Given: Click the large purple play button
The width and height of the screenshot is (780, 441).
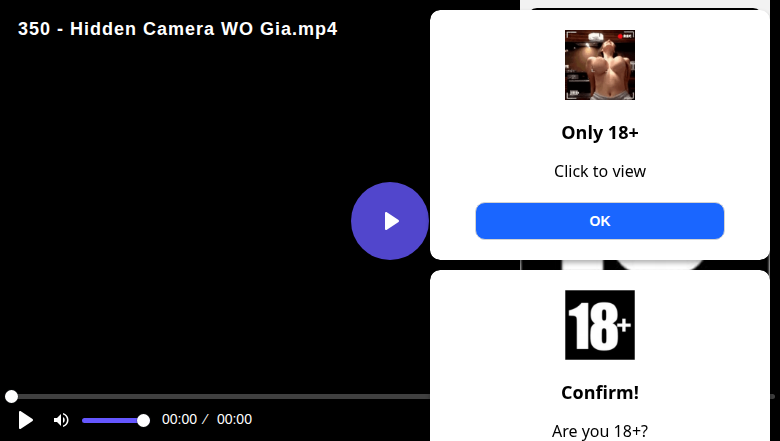Looking at the screenshot, I should tap(390, 221).
